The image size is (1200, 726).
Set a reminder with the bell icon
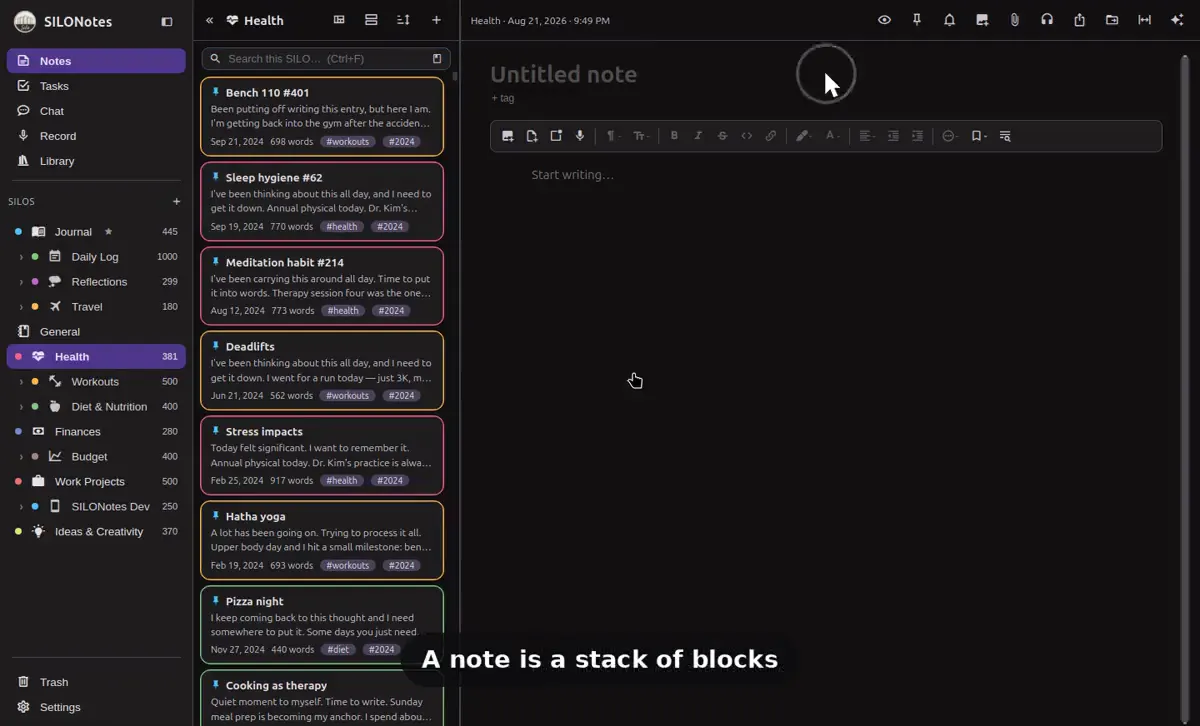(949, 20)
